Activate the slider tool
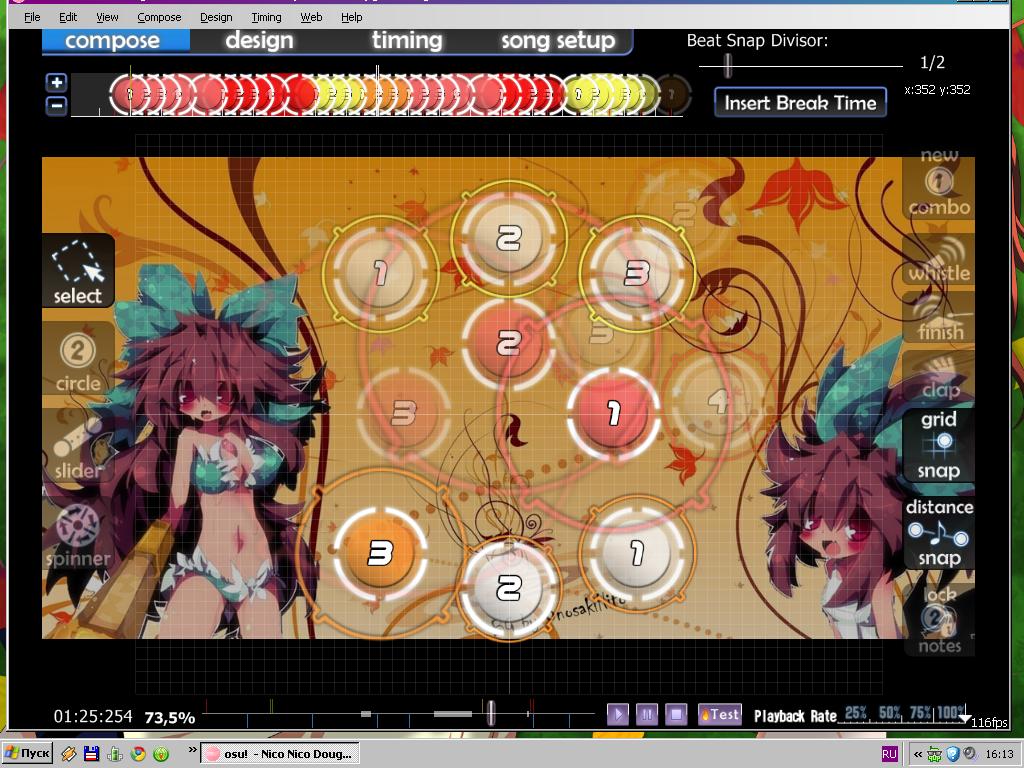This screenshot has height=768, width=1024. [x=78, y=447]
